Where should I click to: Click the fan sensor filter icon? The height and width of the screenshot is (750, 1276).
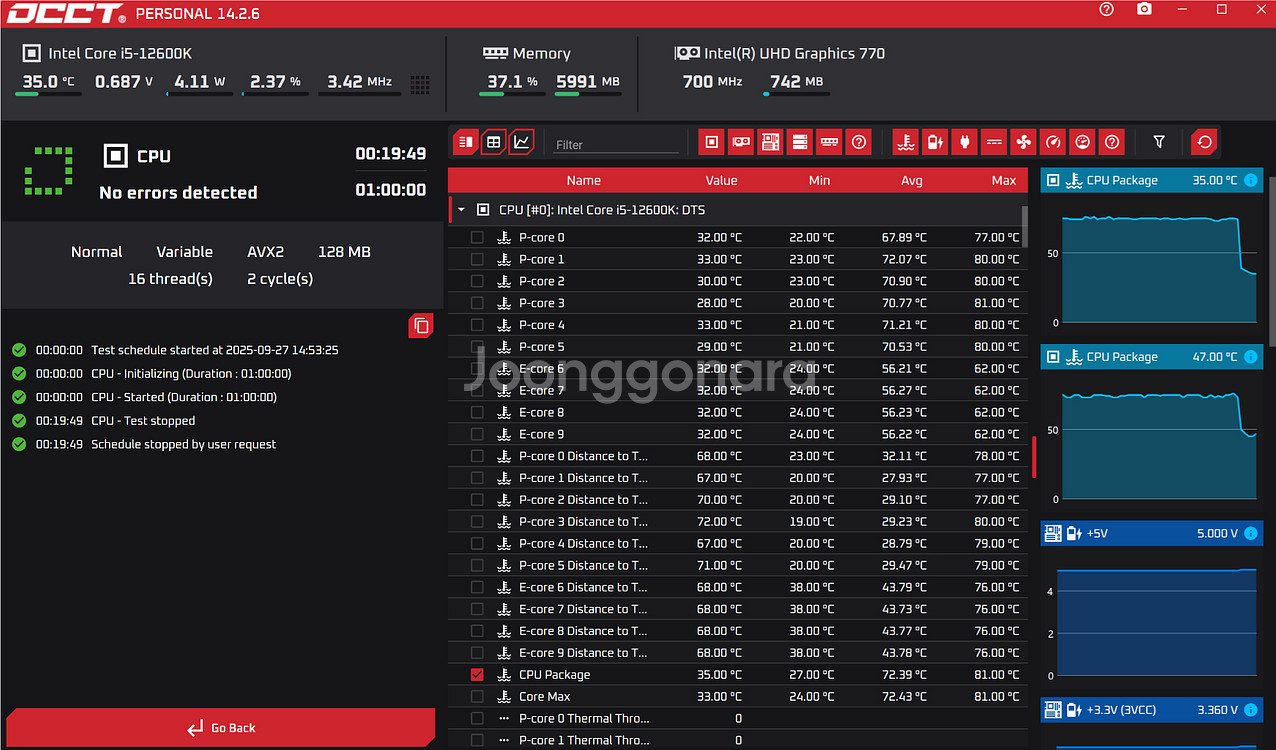(1022, 142)
